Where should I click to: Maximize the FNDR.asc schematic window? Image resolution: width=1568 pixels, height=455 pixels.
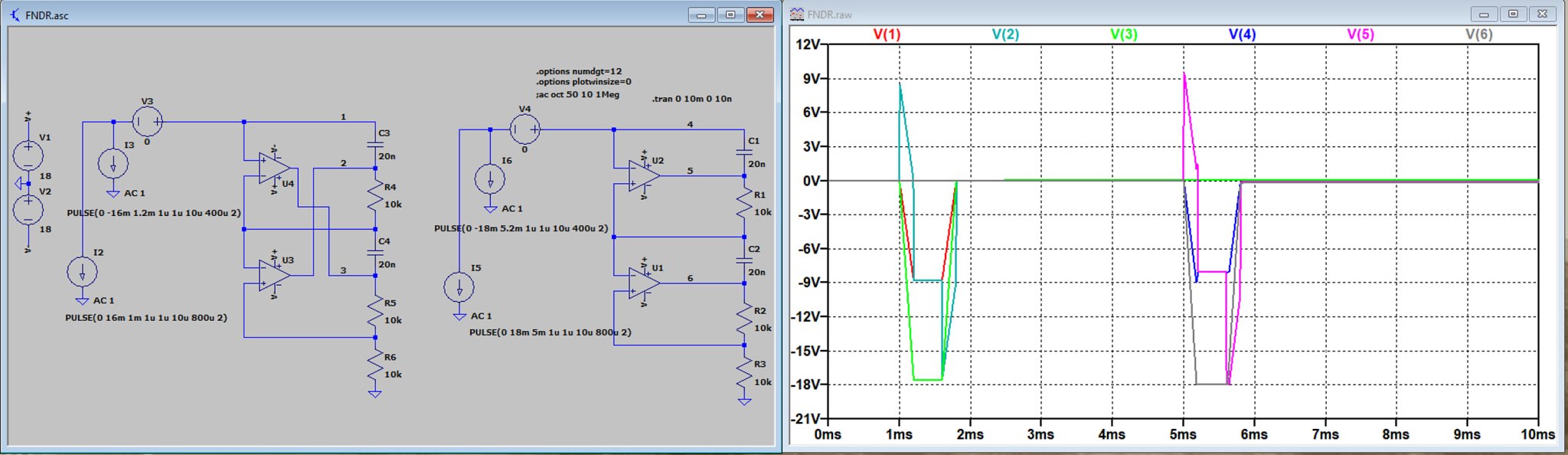[x=730, y=15]
